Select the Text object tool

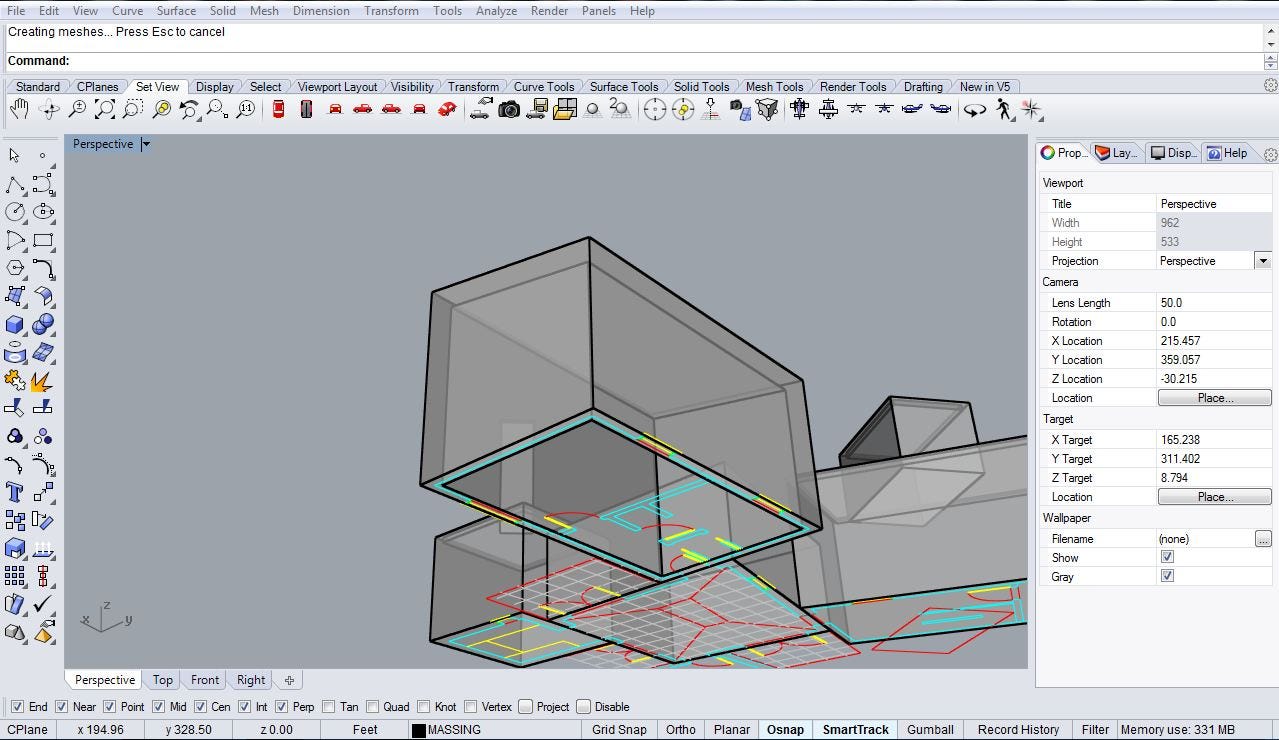click(x=13, y=492)
